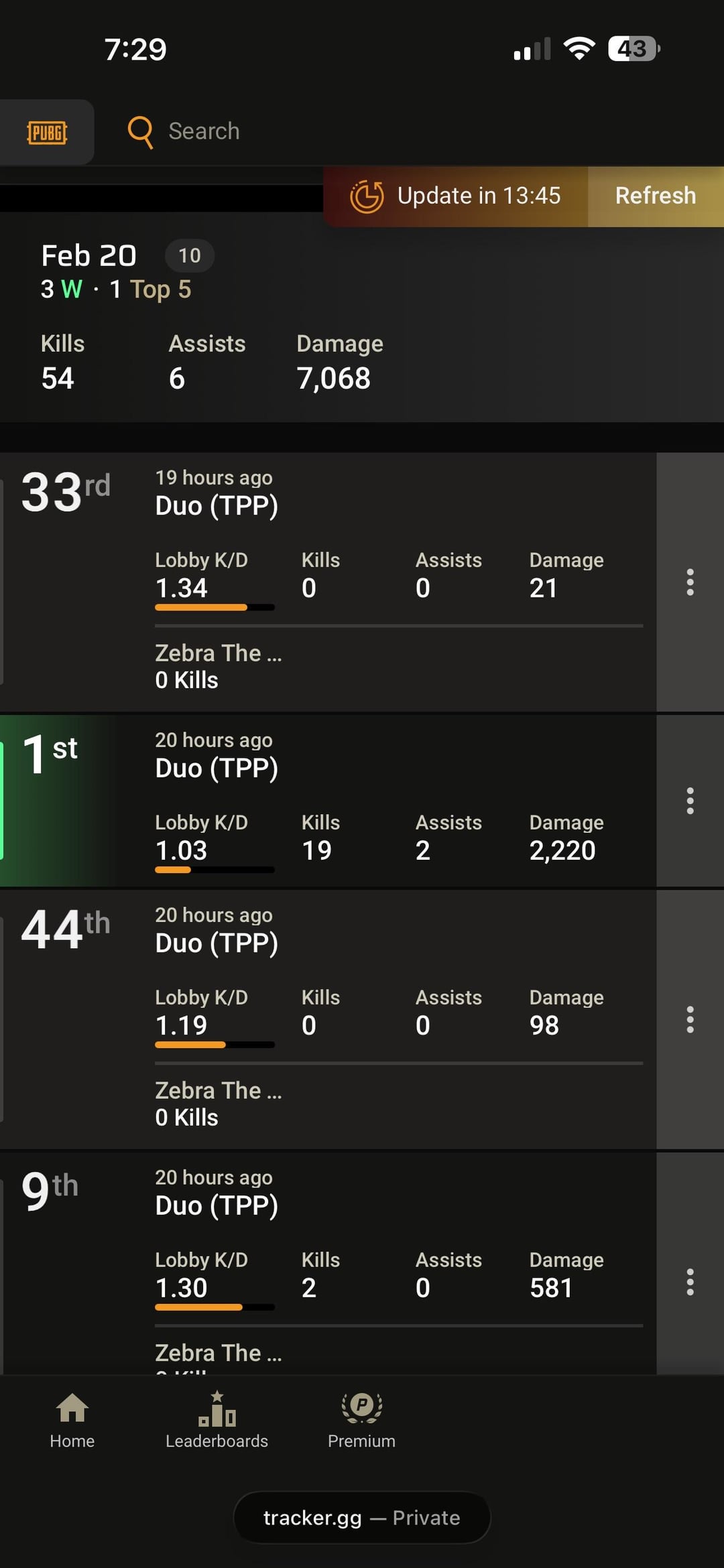The image size is (724, 1568).
Task: Tap the battery indicator icon
Action: click(633, 48)
